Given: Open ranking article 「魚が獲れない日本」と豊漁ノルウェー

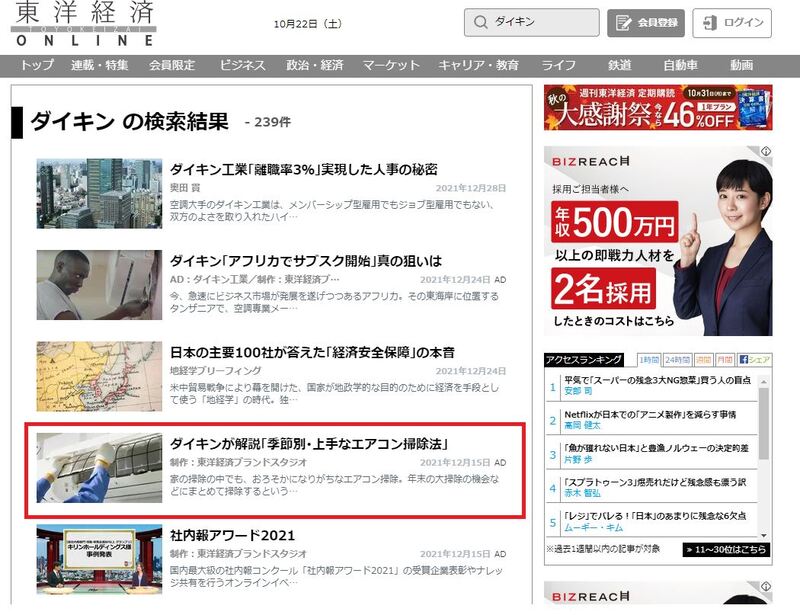Looking at the screenshot, I should [657, 448].
